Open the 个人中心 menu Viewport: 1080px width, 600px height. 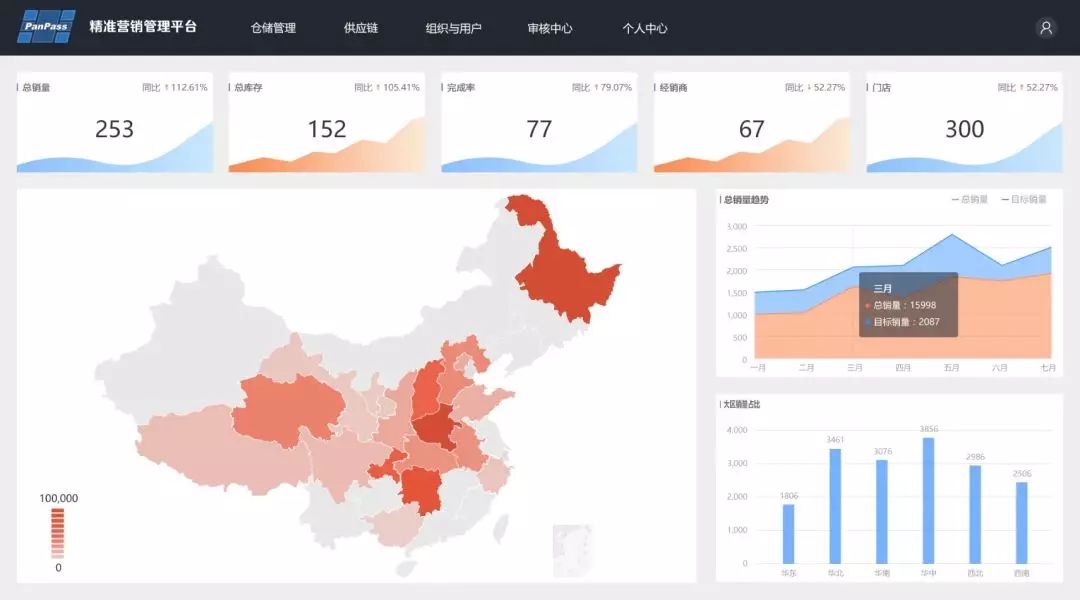click(645, 28)
